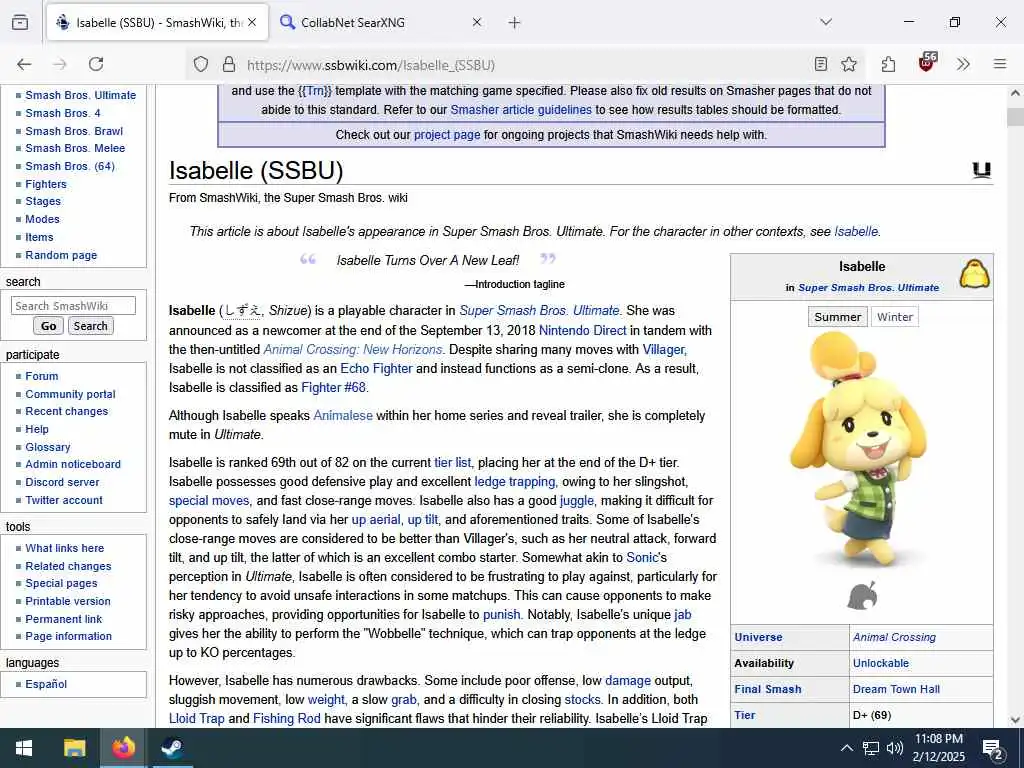The width and height of the screenshot is (1024, 768).
Task: Click the uBlock Origin extension icon
Action: point(927,63)
